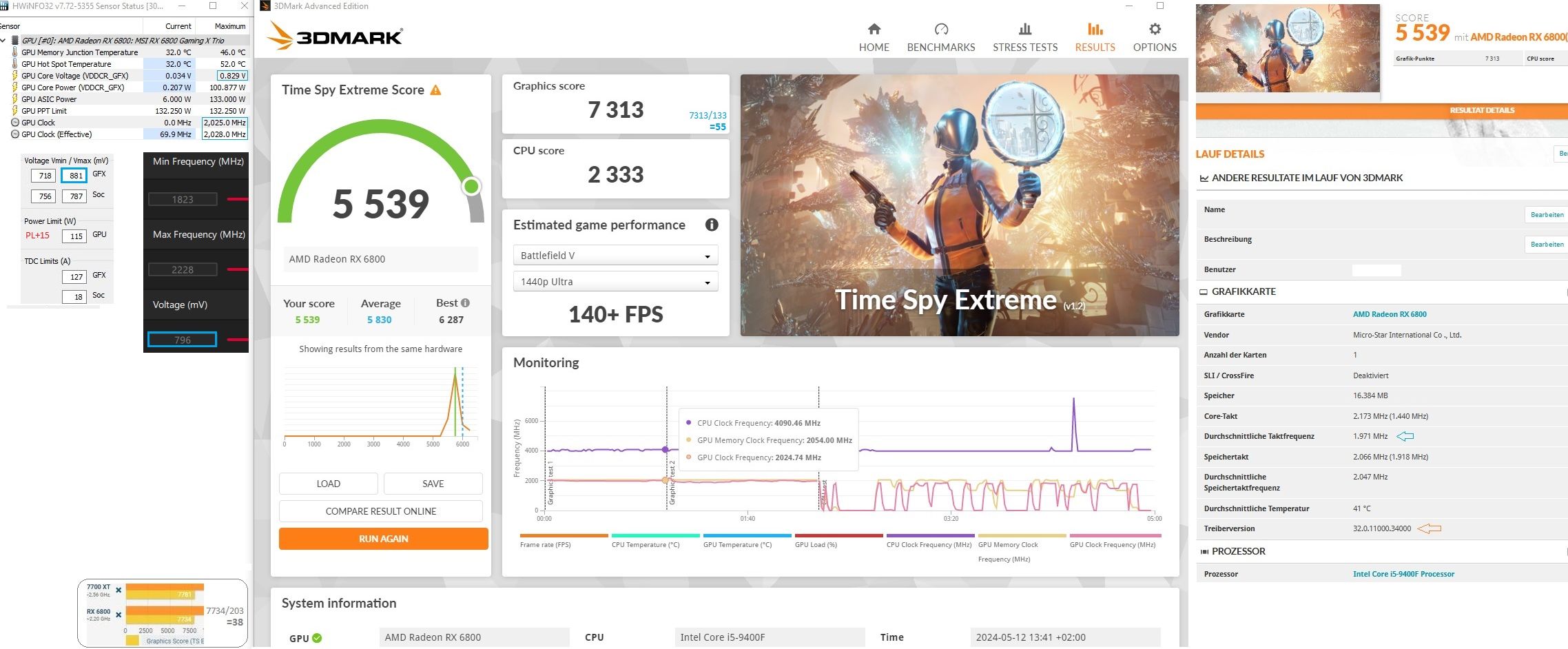Click the orange RUN AGAIN button
Screen dimensions: 1568x649
383,539
